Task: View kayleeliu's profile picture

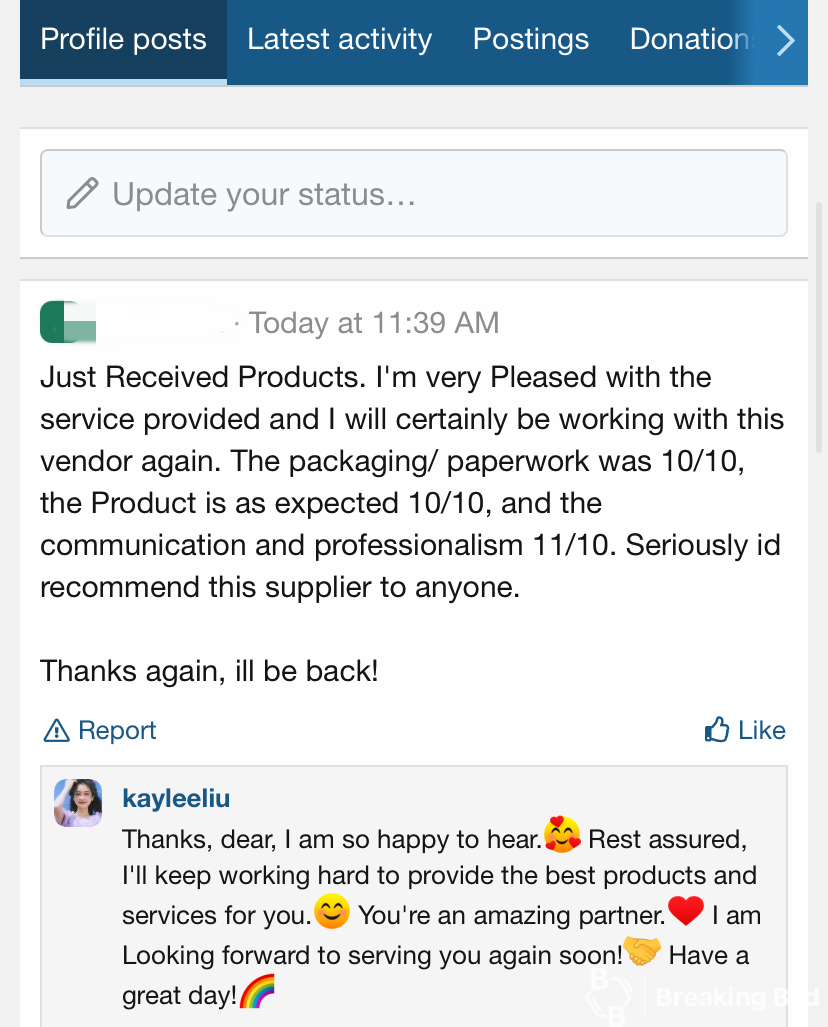Action: pyautogui.click(x=78, y=803)
